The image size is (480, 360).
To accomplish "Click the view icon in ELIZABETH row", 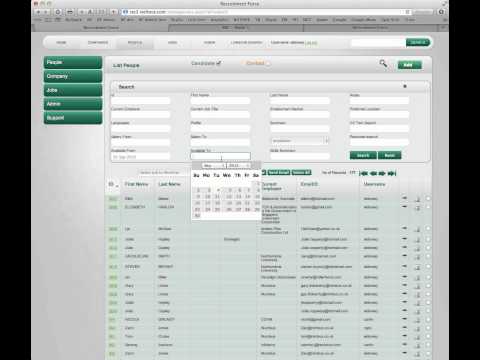I will [405, 207].
